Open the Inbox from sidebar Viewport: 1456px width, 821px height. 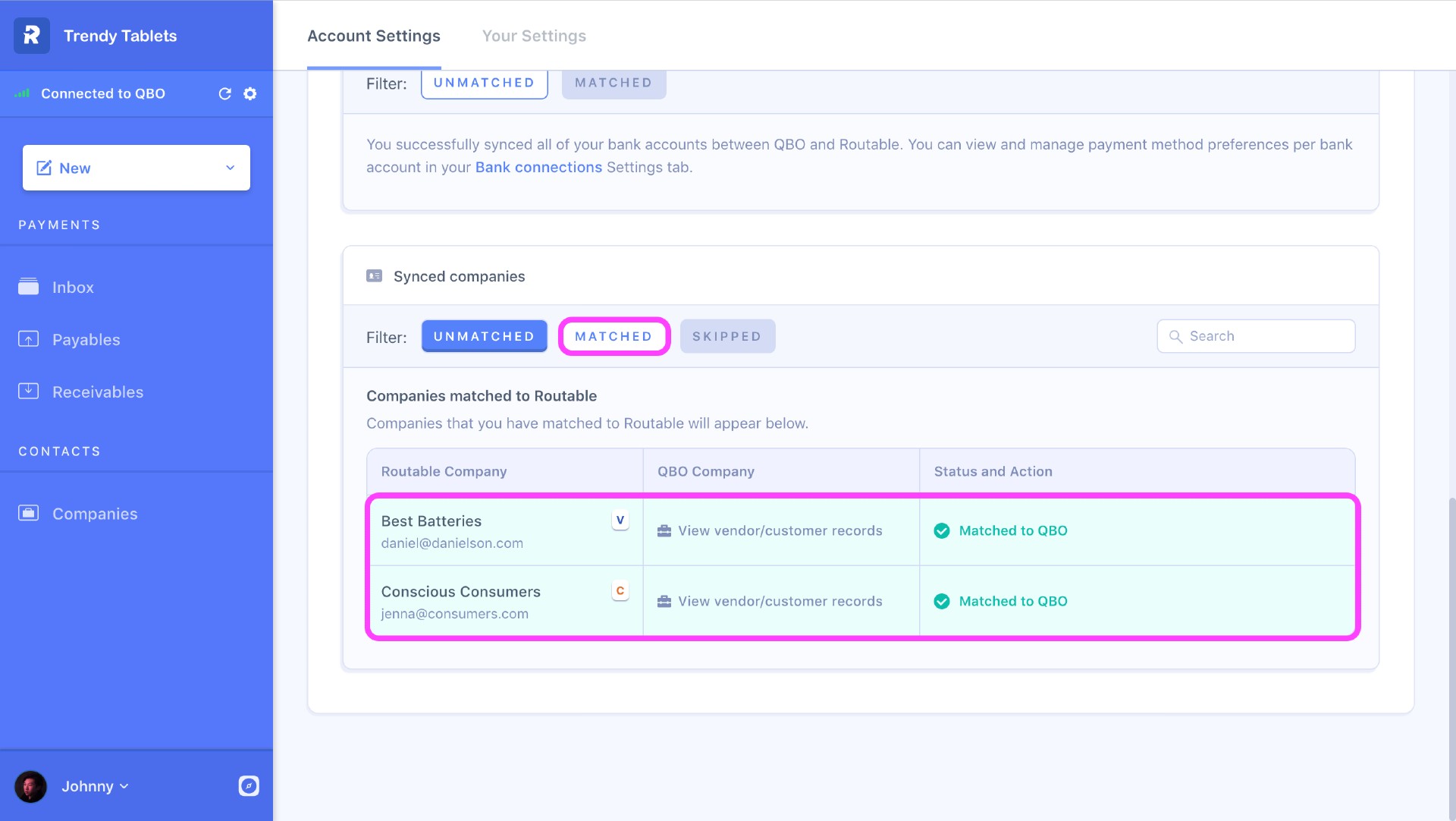pos(73,288)
